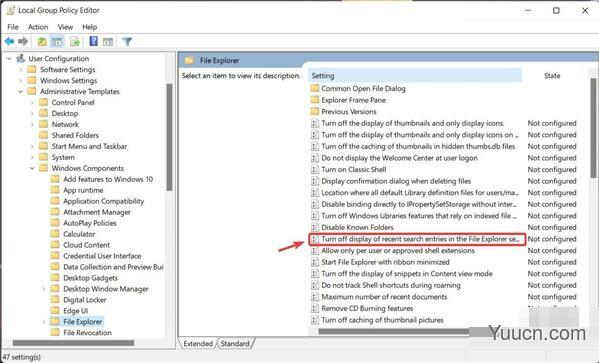This screenshot has width=599, height=363.
Task: Select Display confirmation dialog when deleting files
Action: point(396,181)
